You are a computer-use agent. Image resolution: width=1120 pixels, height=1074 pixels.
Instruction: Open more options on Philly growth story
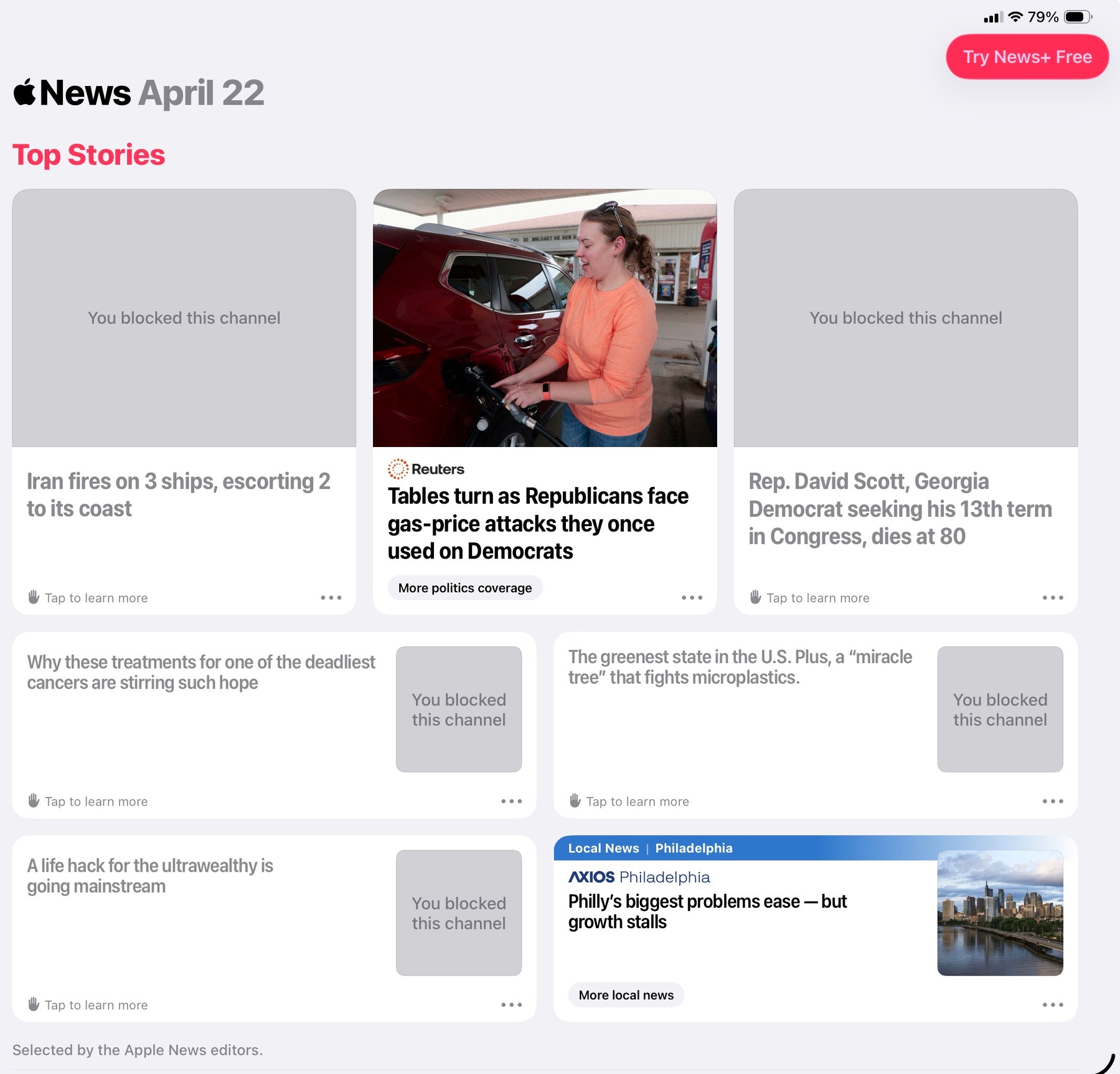1053,1004
